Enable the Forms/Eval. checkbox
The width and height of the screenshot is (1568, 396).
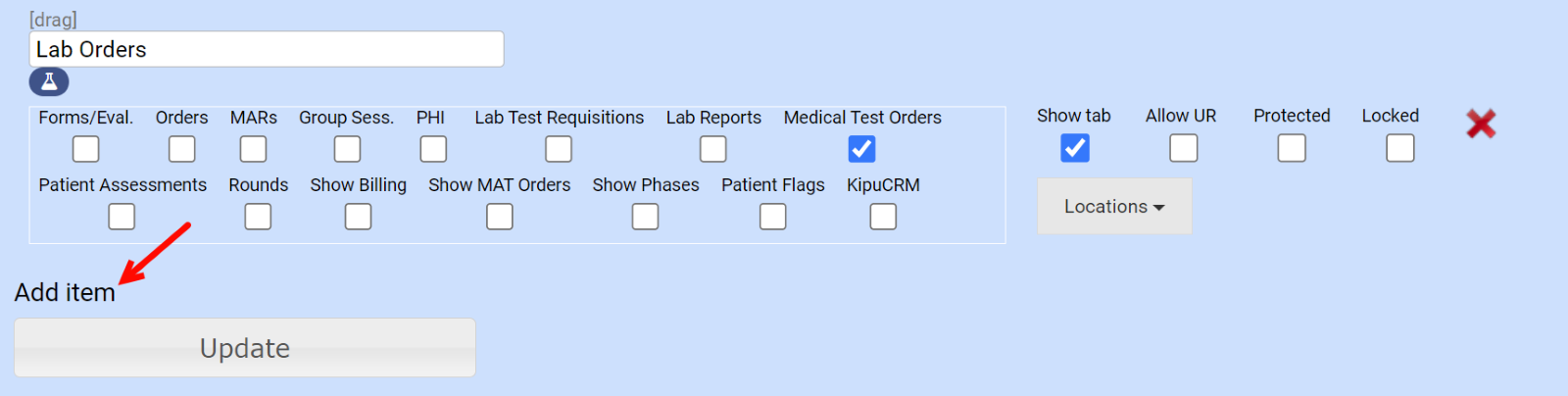click(86, 149)
